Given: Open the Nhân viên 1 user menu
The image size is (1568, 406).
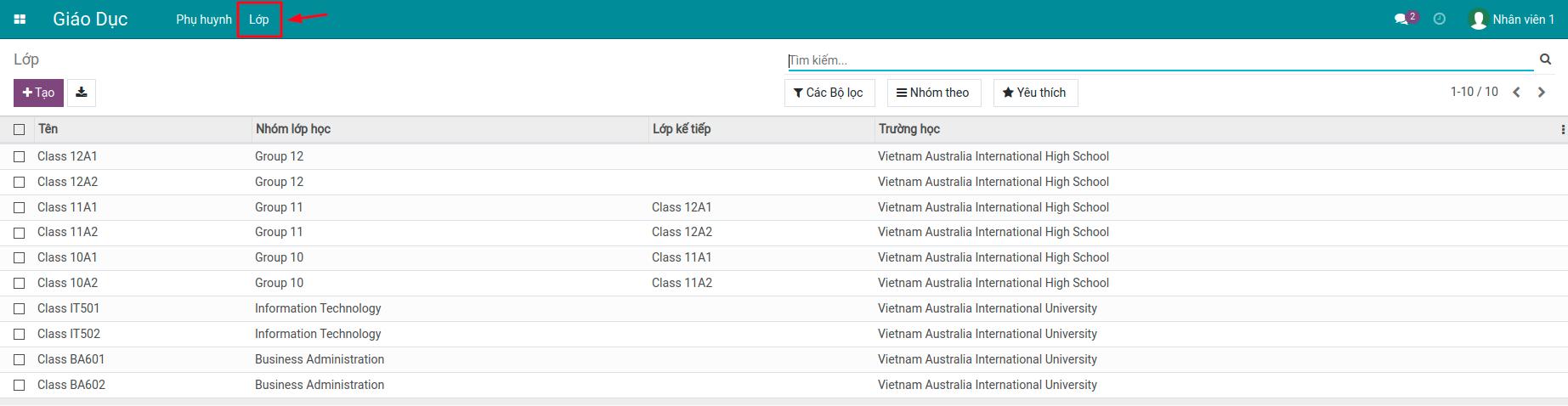Looking at the screenshot, I should click(1513, 20).
